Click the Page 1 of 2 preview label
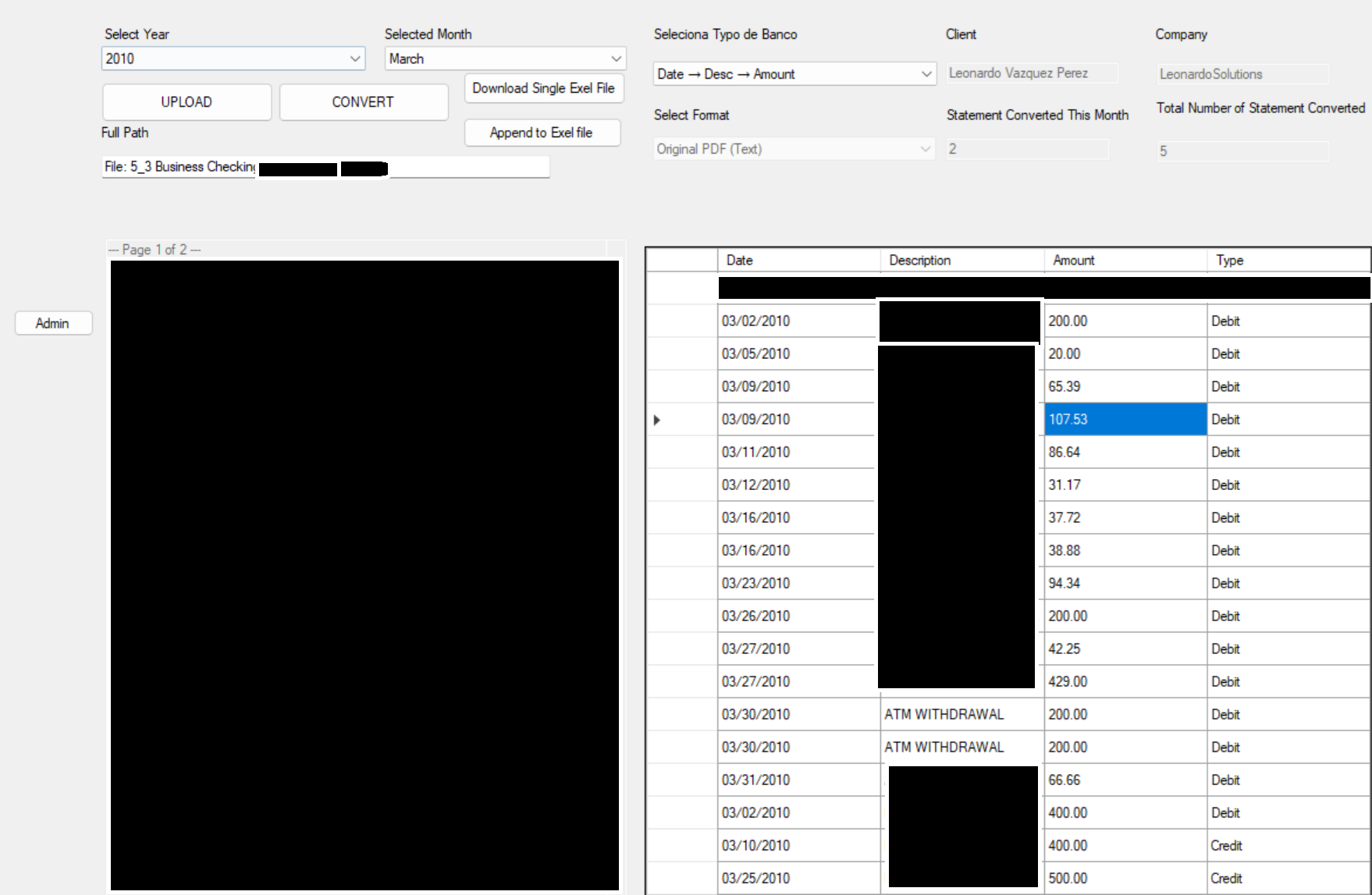The image size is (1372, 895). [x=155, y=250]
